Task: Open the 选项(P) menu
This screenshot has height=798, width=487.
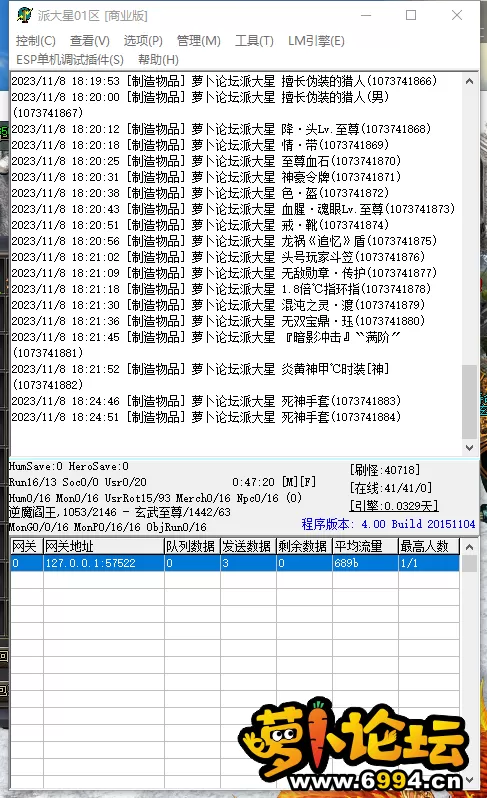Action: click(143, 41)
